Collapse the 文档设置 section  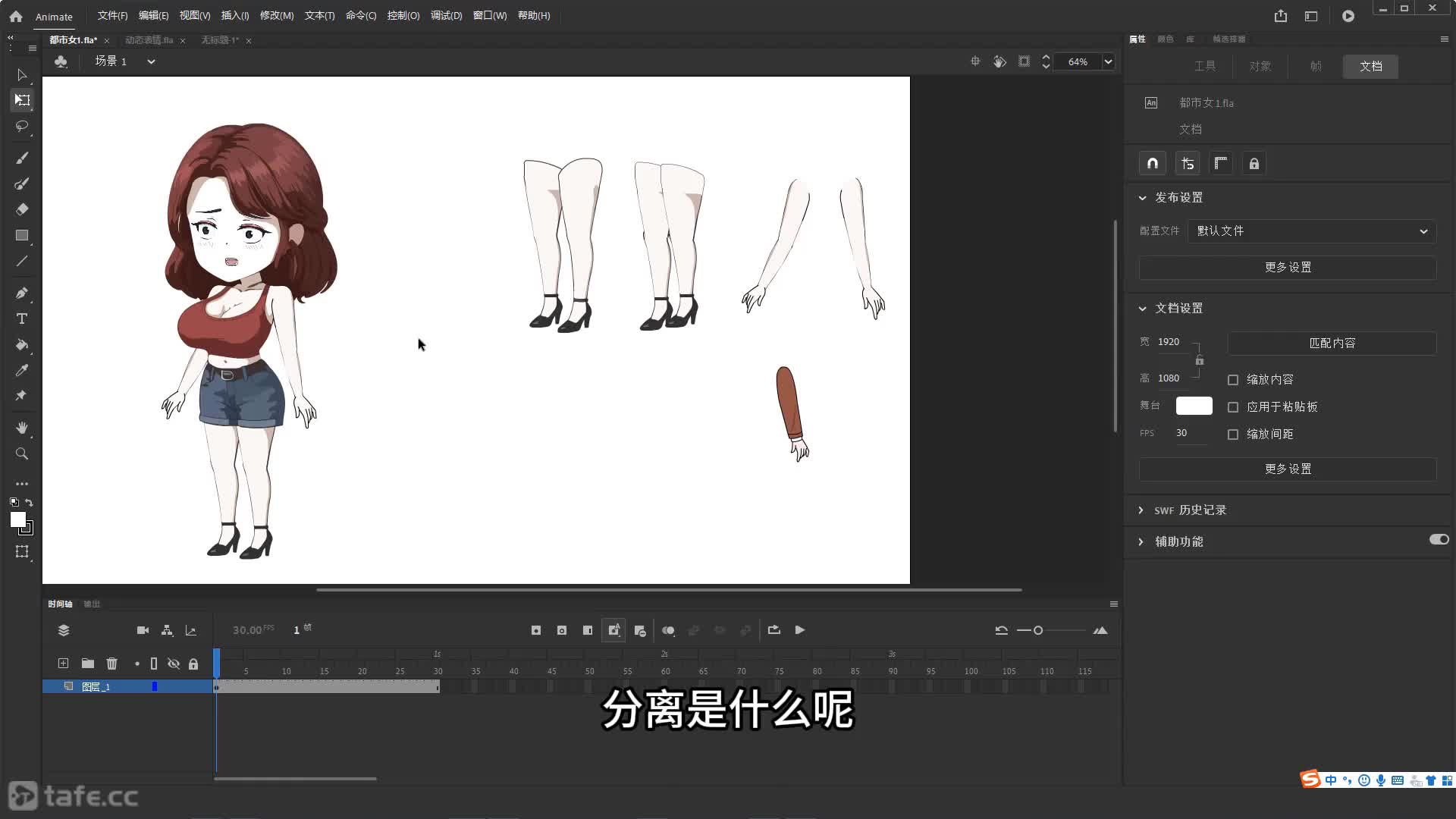point(1143,309)
